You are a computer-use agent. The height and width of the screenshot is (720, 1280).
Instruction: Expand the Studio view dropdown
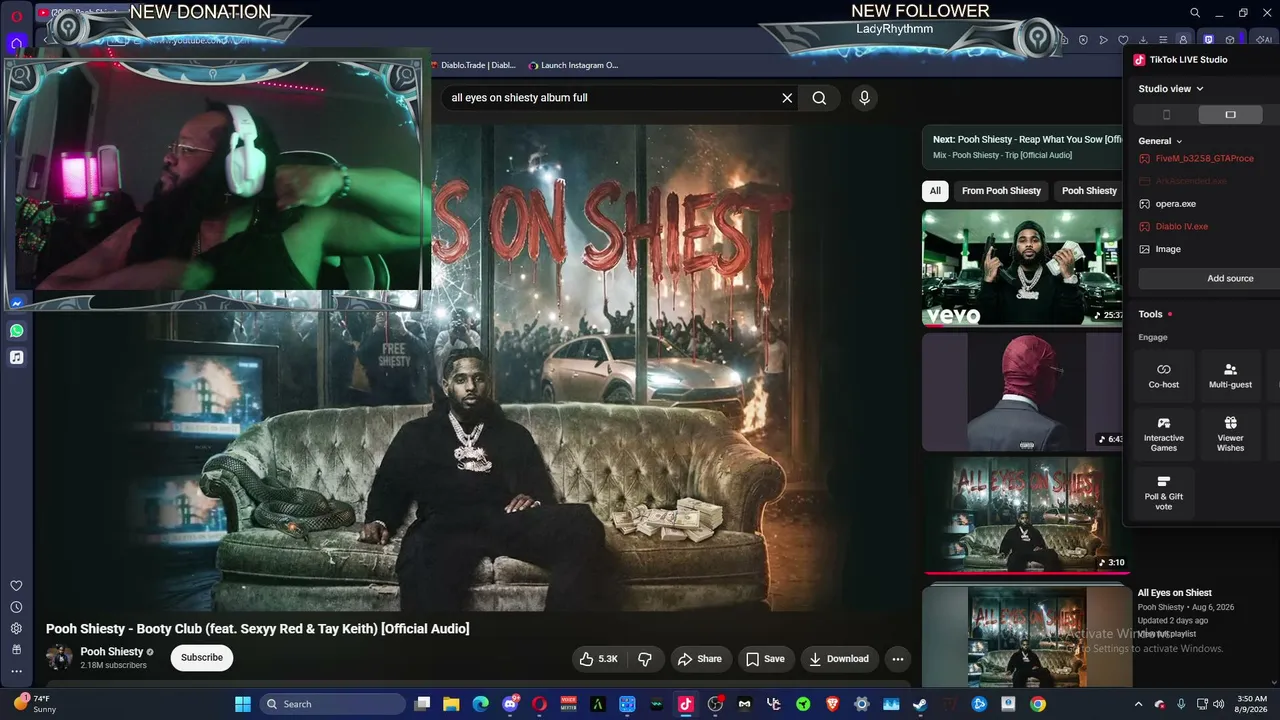tap(1171, 89)
